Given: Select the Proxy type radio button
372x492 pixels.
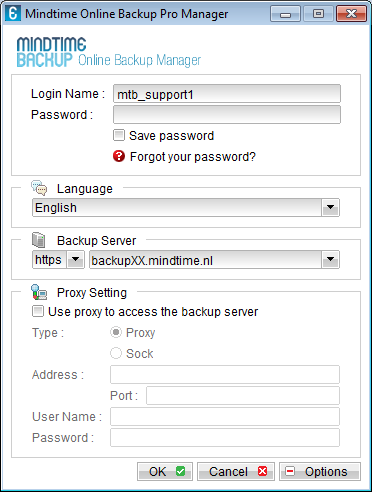Looking at the screenshot, I should (116, 332).
